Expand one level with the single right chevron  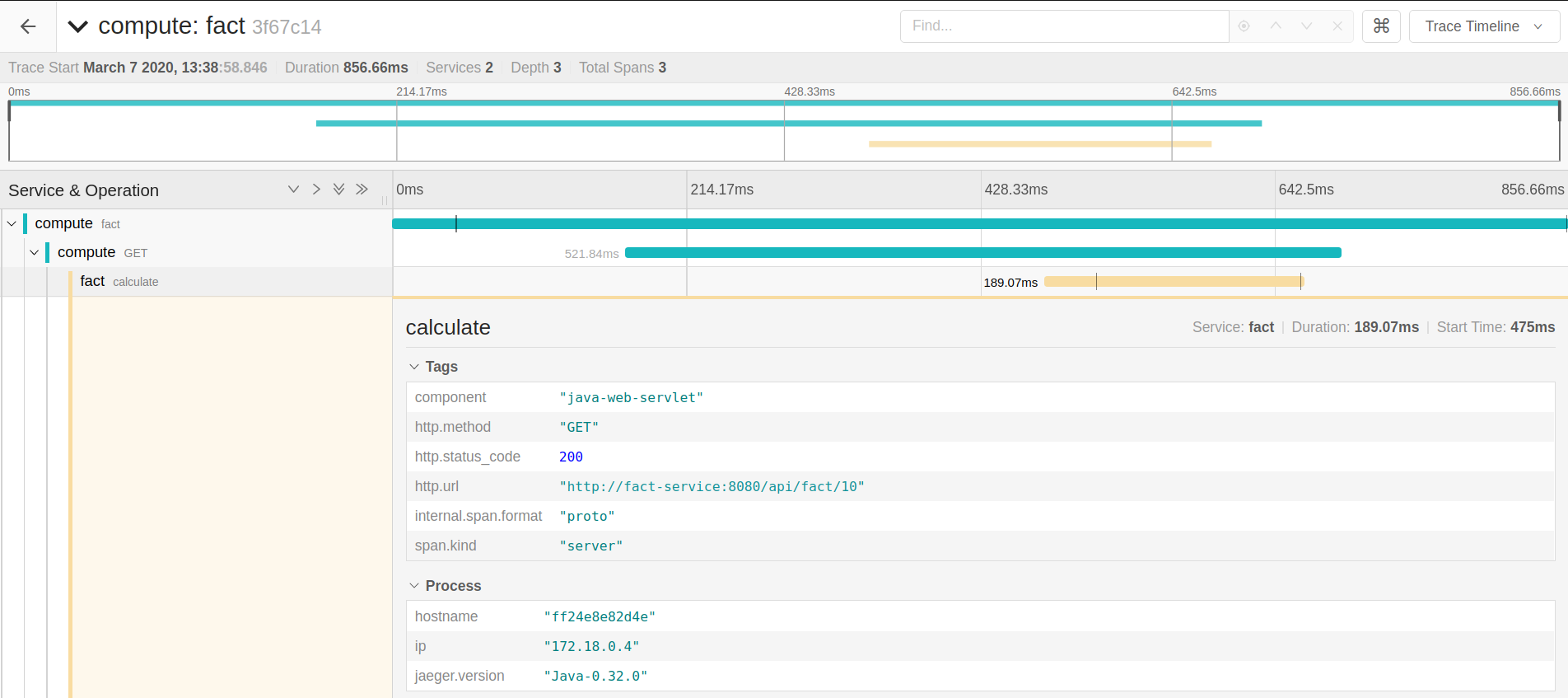point(316,190)
